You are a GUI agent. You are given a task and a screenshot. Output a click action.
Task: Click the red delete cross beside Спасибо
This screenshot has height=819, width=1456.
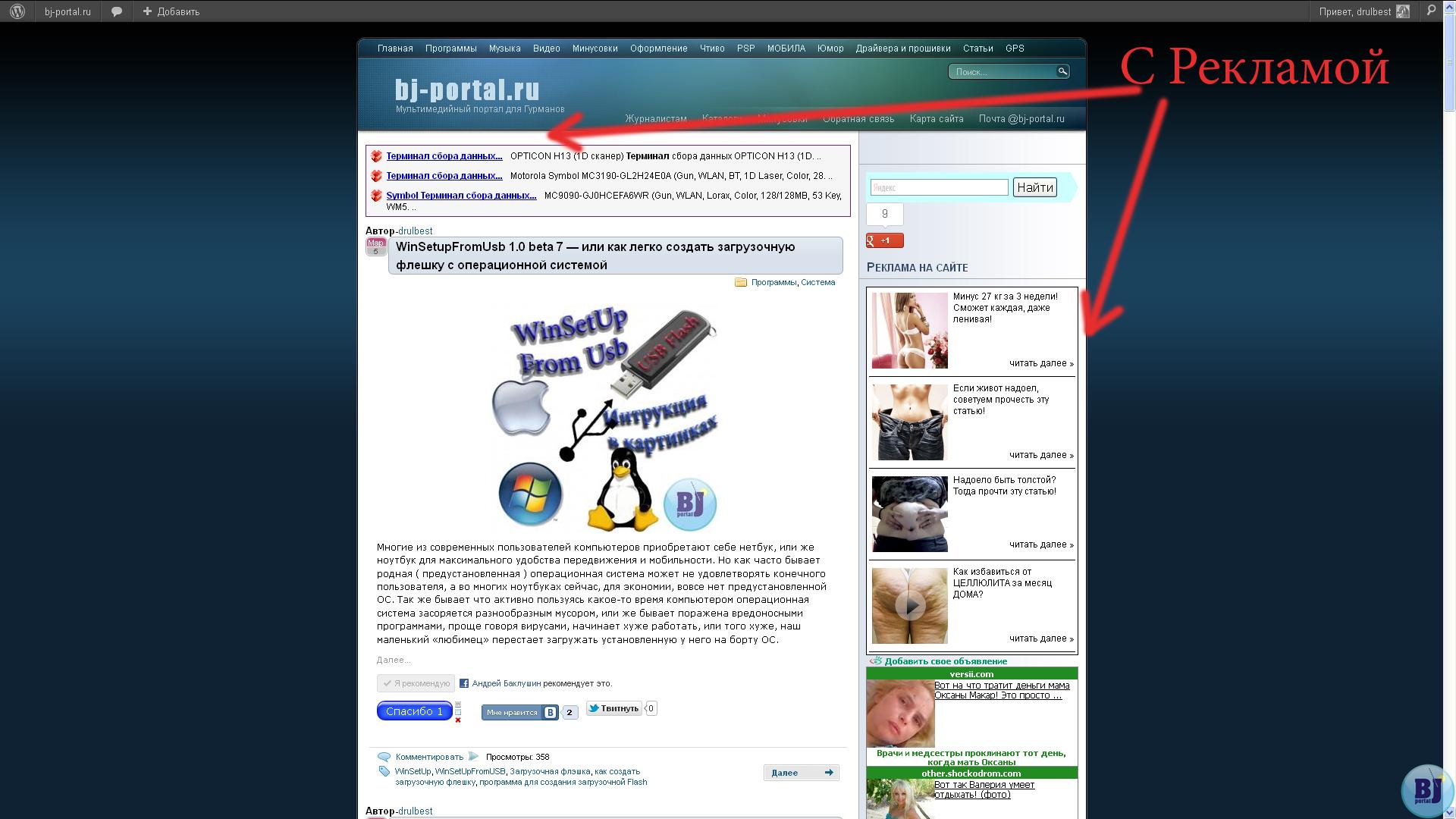coord(458,720)
